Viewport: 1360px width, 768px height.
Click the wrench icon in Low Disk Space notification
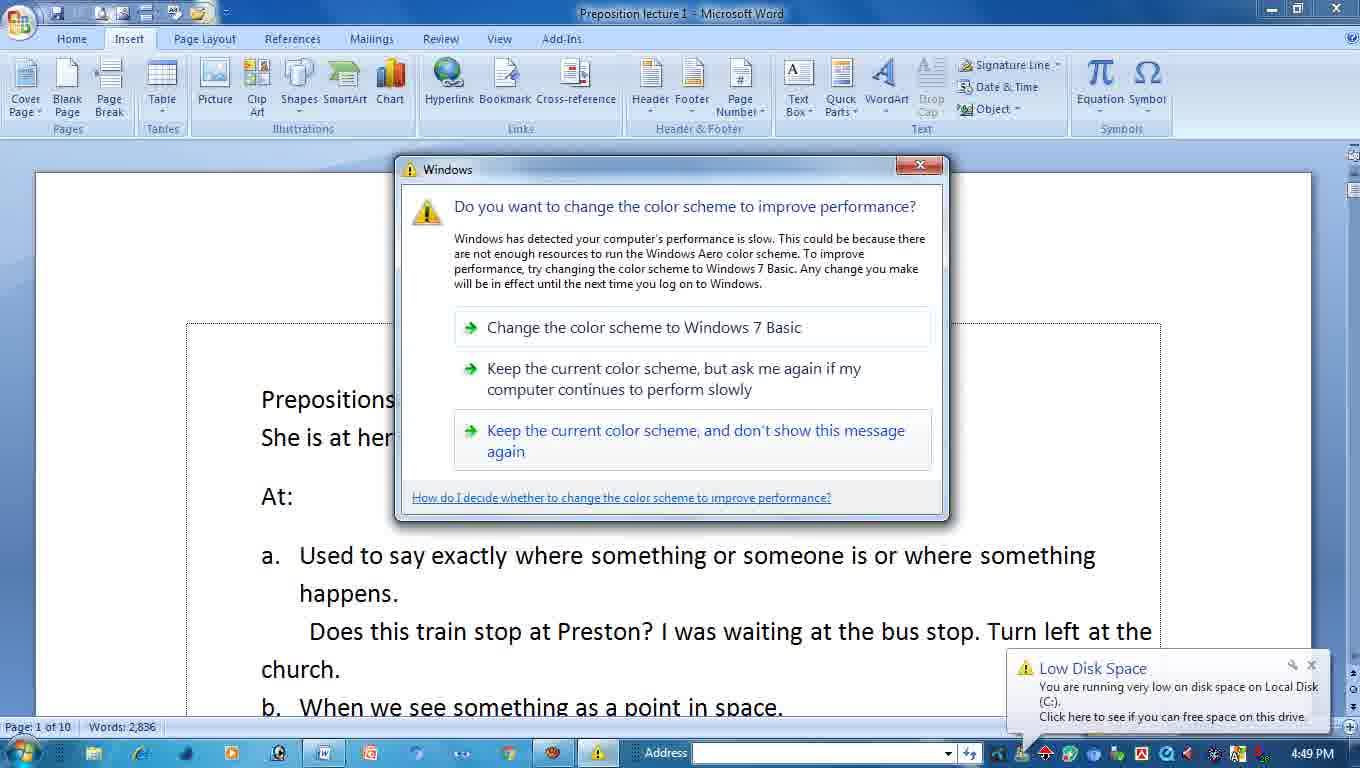click(x=1293, y=665)
